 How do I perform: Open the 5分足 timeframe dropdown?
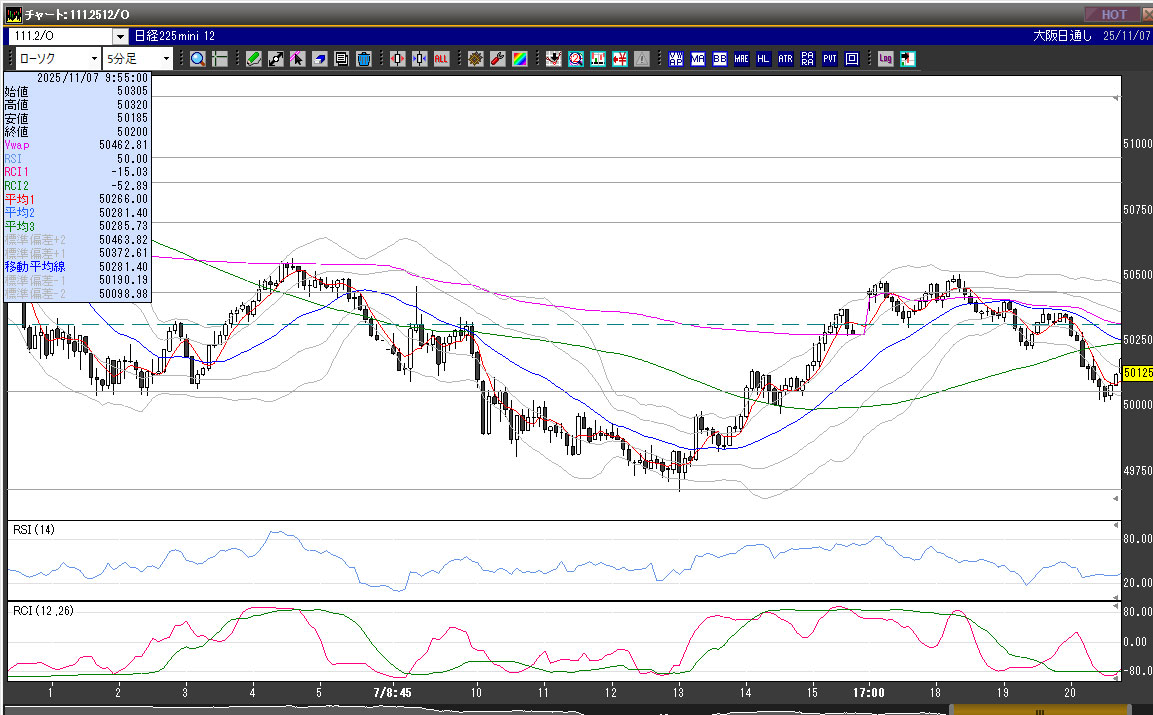point(166,59)
